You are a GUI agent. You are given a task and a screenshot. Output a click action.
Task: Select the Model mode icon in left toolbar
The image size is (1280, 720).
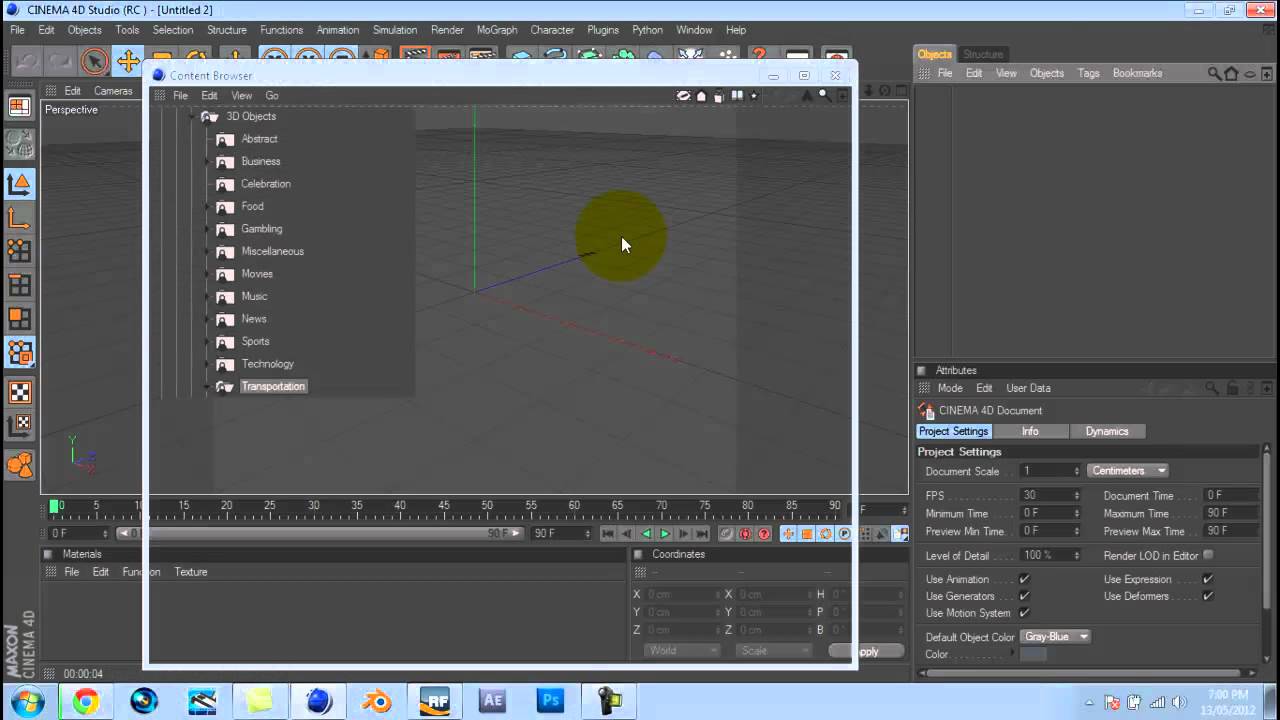click(x=19, y=184)
